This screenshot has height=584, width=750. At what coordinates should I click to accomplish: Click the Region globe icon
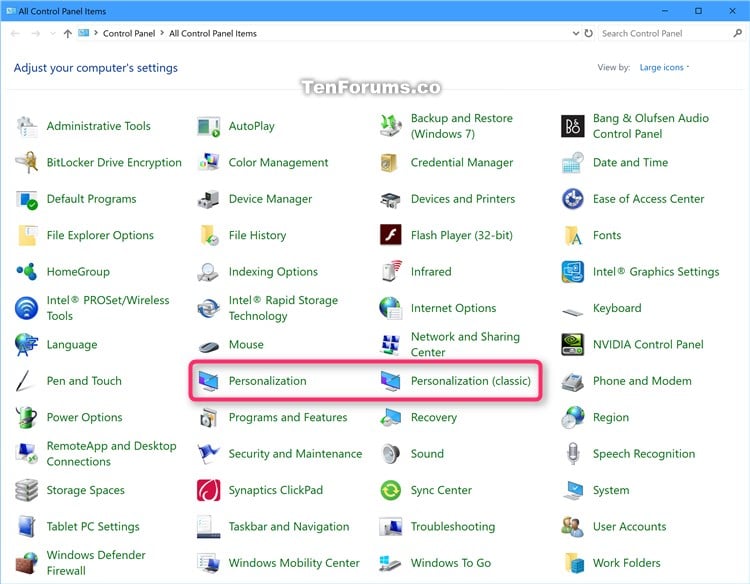point(573,418)
